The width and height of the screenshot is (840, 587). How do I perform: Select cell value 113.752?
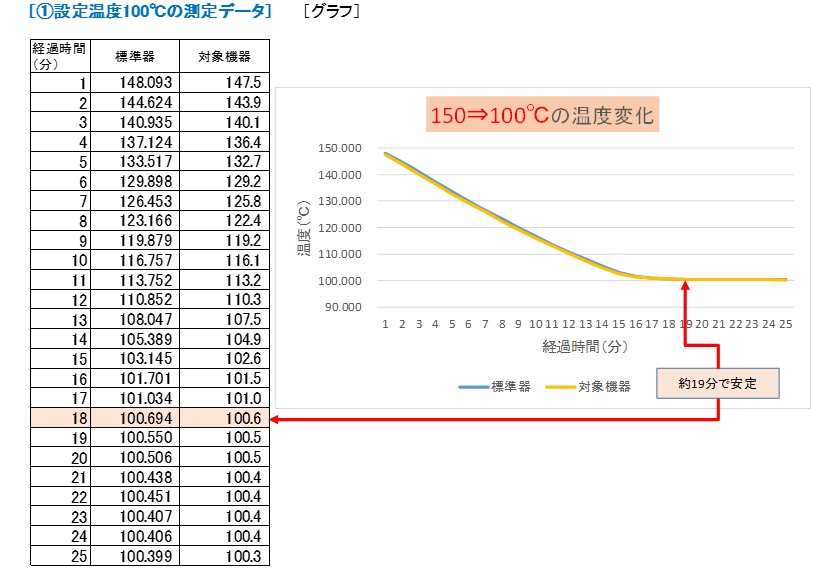click(x=146, y=280)
